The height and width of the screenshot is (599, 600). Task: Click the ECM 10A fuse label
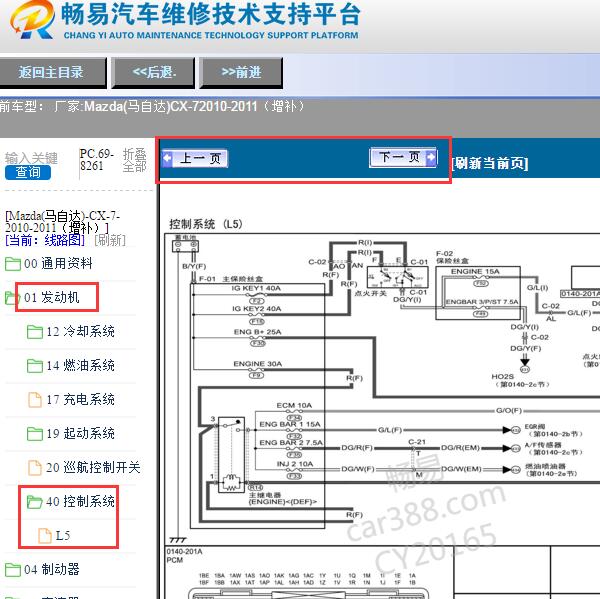click(x=294, y=405)
